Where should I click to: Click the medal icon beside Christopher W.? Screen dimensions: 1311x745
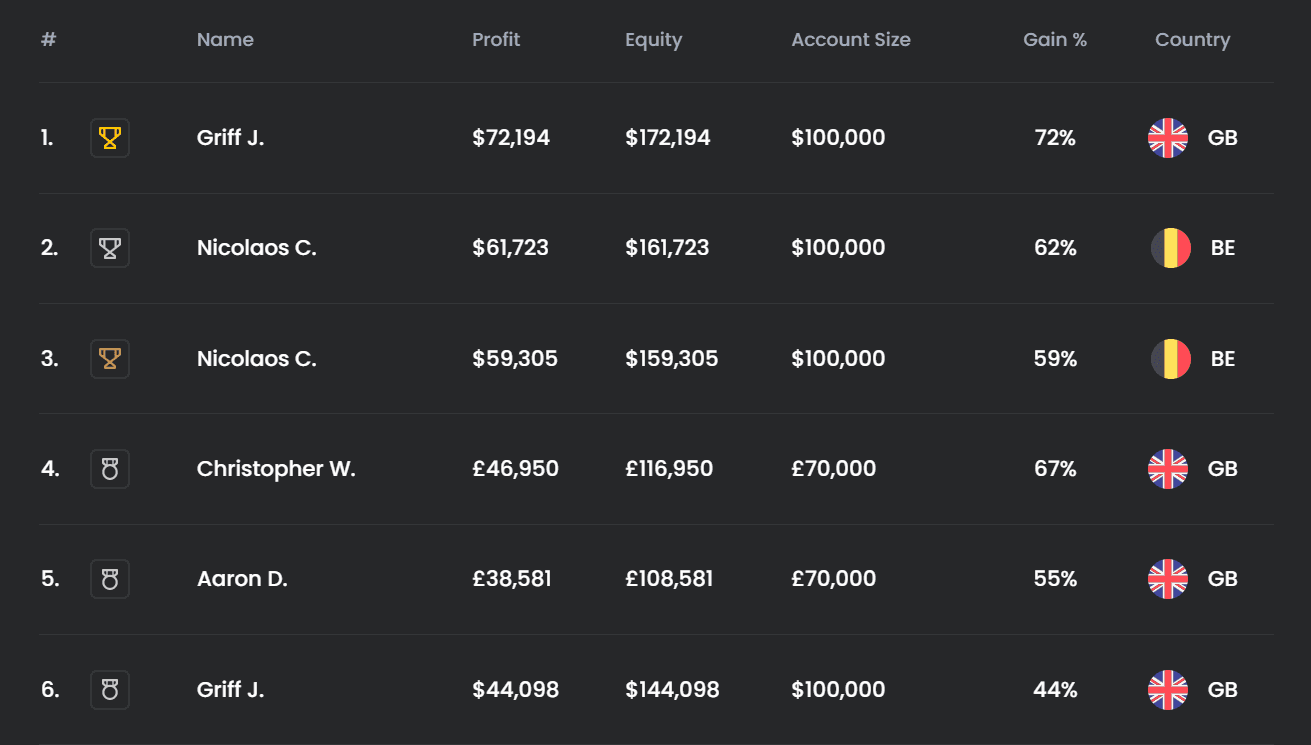[110, 469]
